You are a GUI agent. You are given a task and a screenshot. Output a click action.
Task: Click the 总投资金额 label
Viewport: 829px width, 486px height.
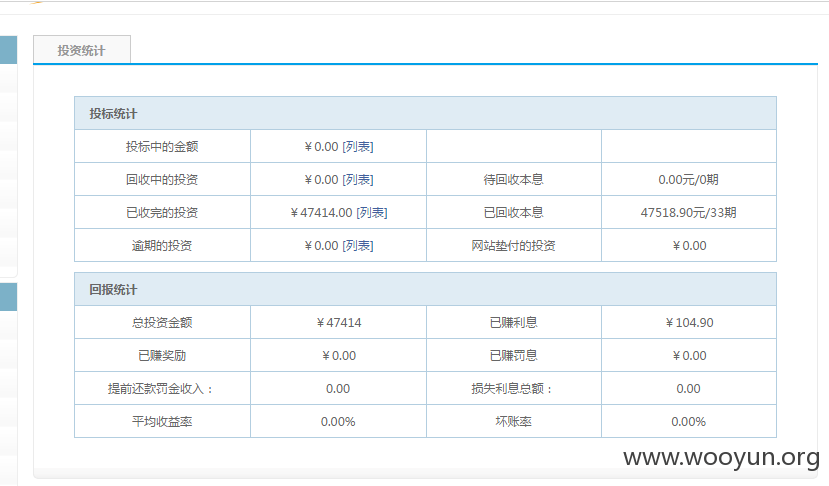162,323
